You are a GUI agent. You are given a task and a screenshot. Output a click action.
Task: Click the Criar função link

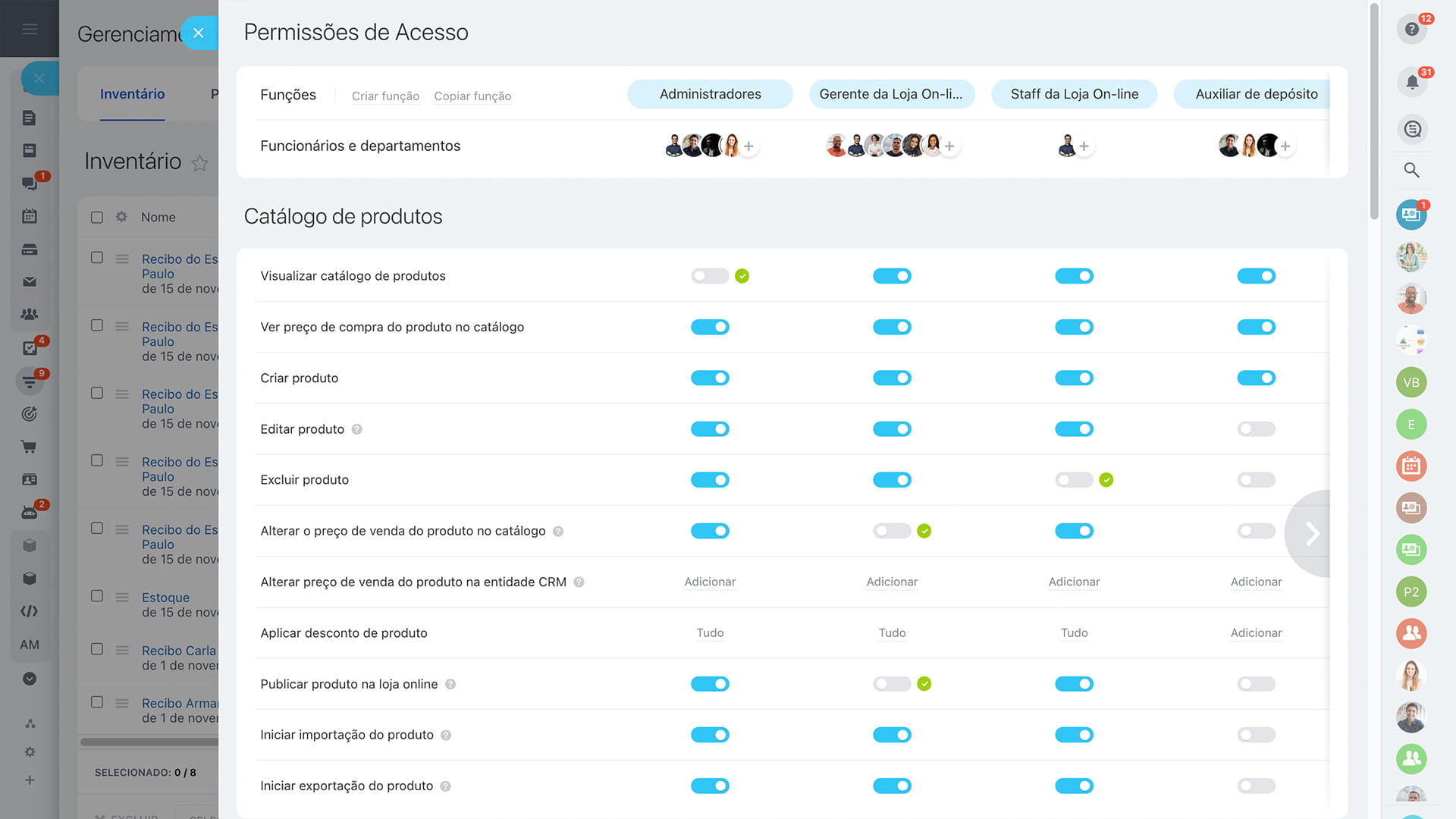(x=385, y=96)
